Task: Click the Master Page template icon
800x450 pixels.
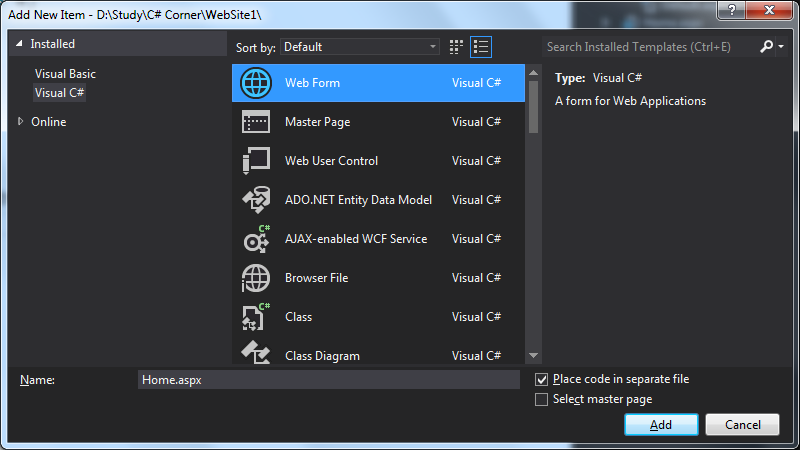Action: [256, 122]
